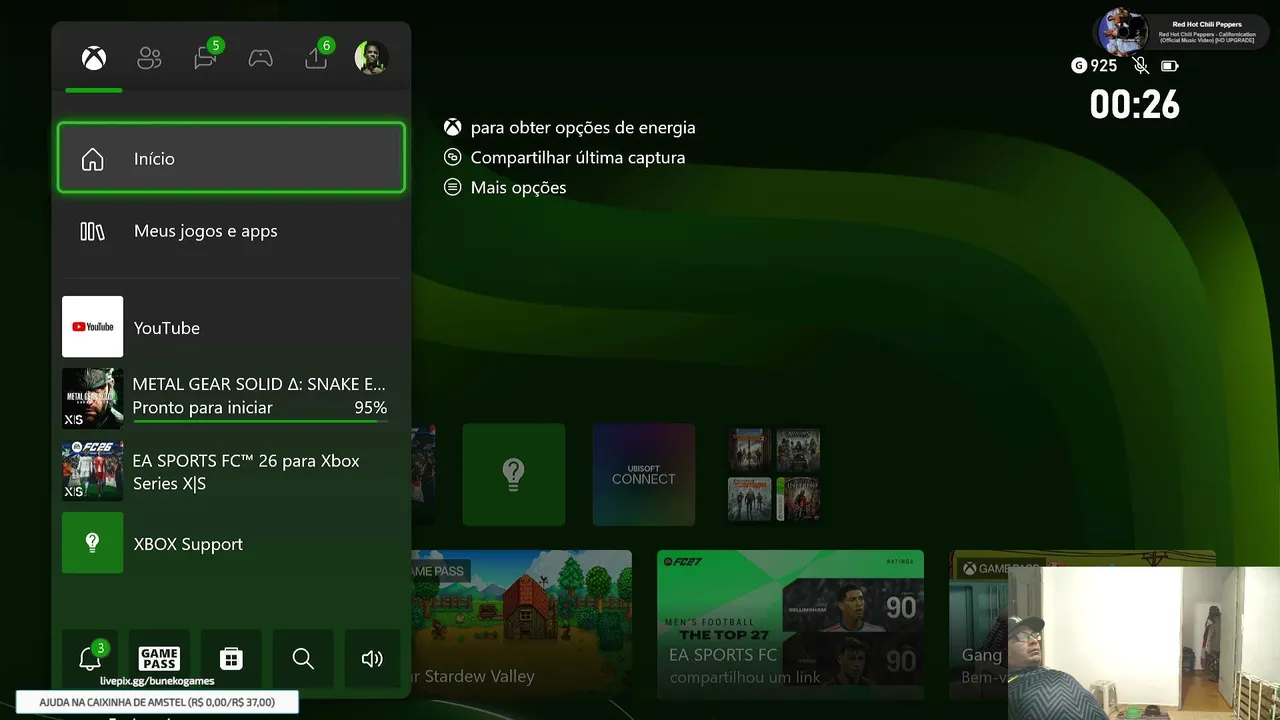Open the EA SPORTS FC Top 27 card
The height and width of the screenshot is (720, 1280).
coord(790,624)
